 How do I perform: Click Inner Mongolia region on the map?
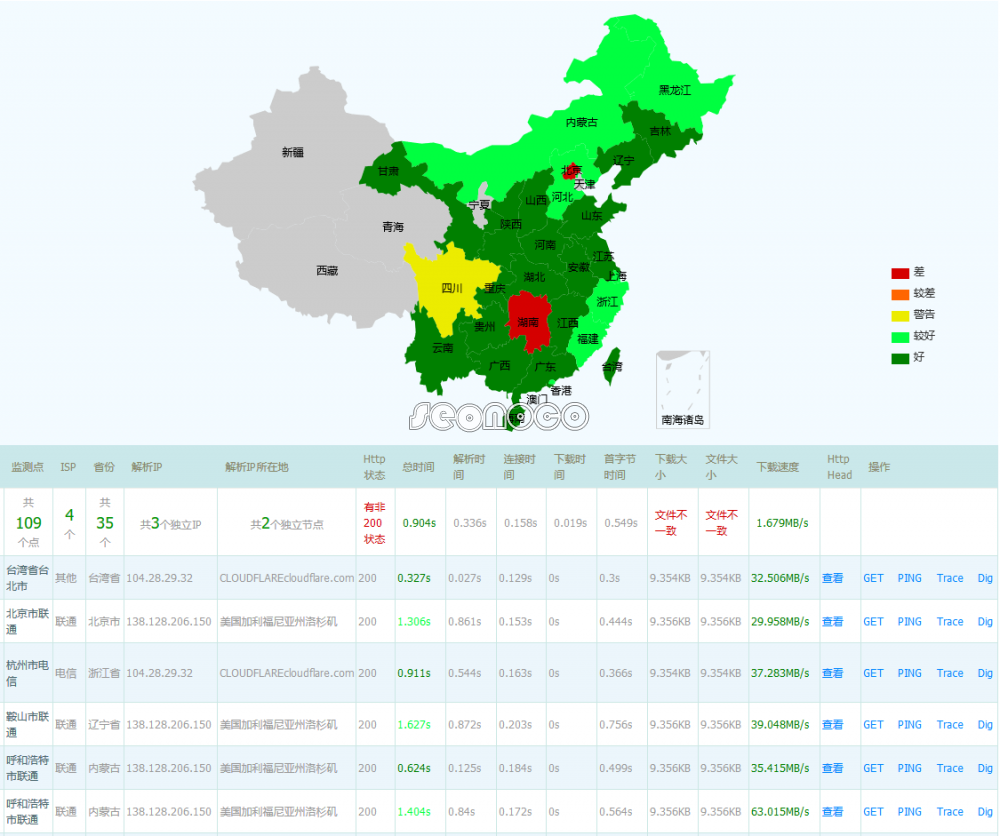point(580,122)
